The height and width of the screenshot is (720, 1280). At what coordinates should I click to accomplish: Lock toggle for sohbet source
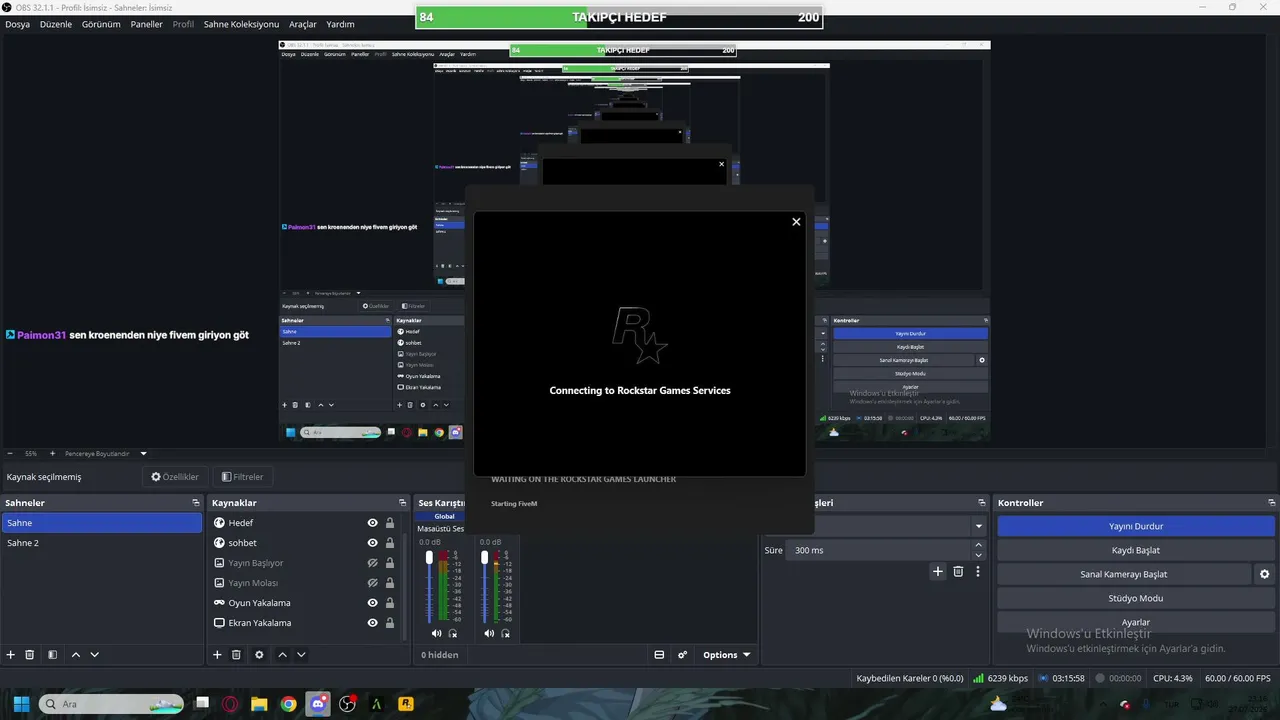point(390,543)
